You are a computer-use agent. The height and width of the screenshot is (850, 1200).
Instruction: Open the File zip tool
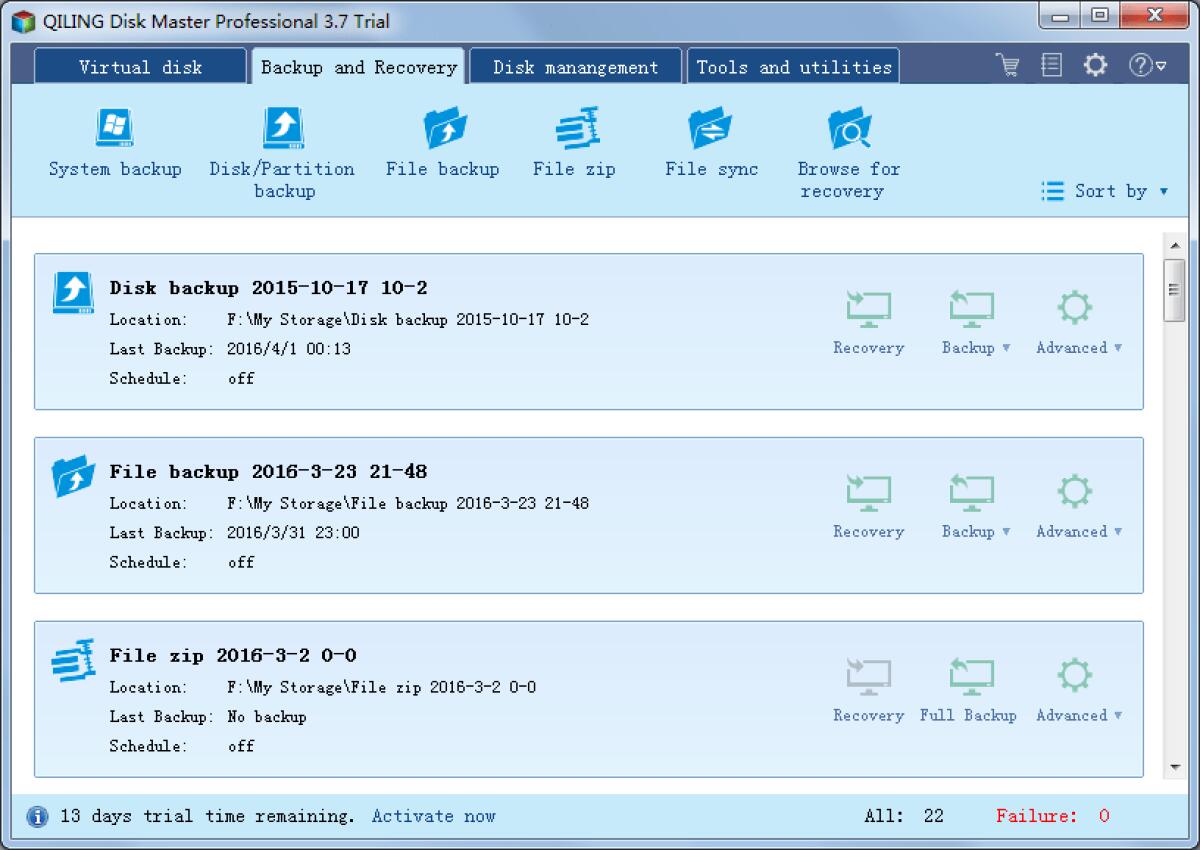573,141
